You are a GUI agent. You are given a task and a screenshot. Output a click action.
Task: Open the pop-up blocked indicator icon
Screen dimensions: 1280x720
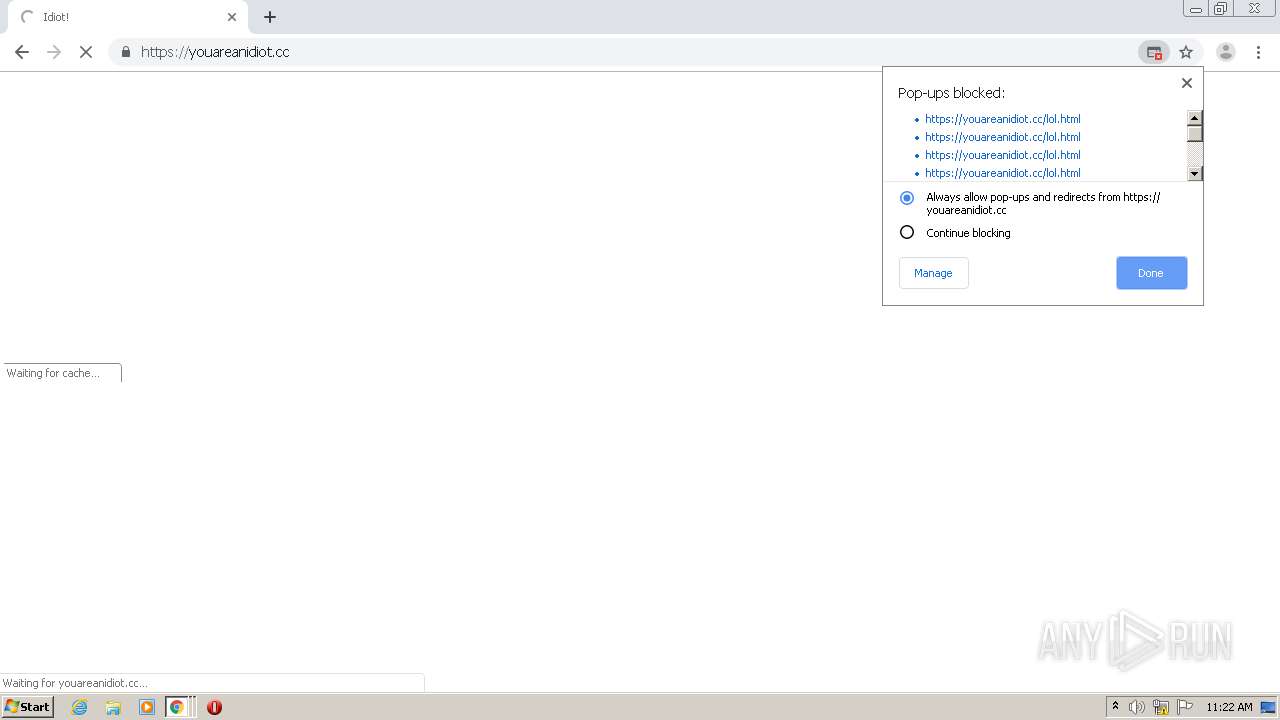(x=1154, y=52)
